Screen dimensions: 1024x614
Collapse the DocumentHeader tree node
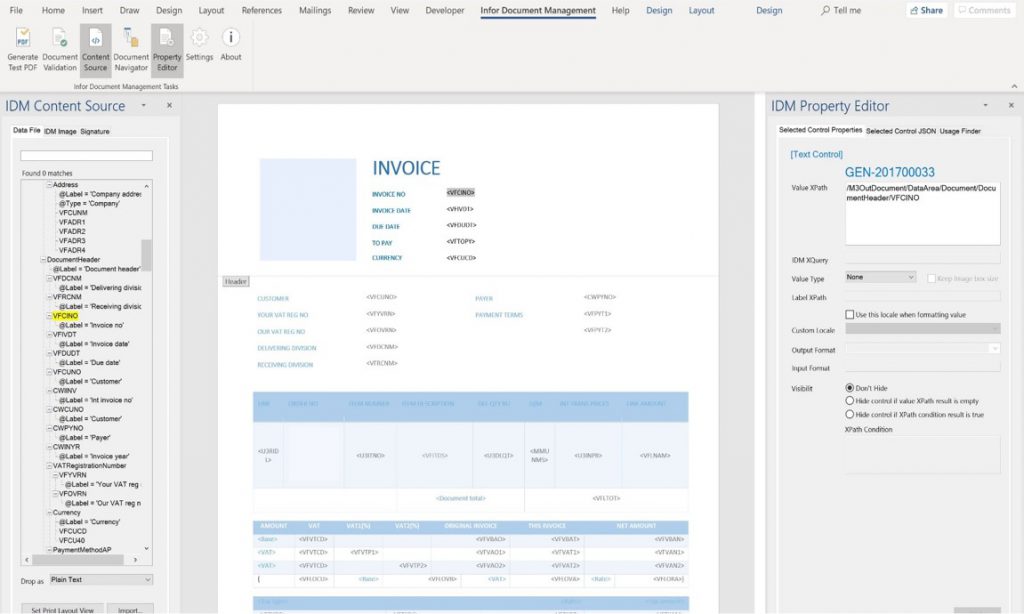pyautogui.click(x=44, y=260)
